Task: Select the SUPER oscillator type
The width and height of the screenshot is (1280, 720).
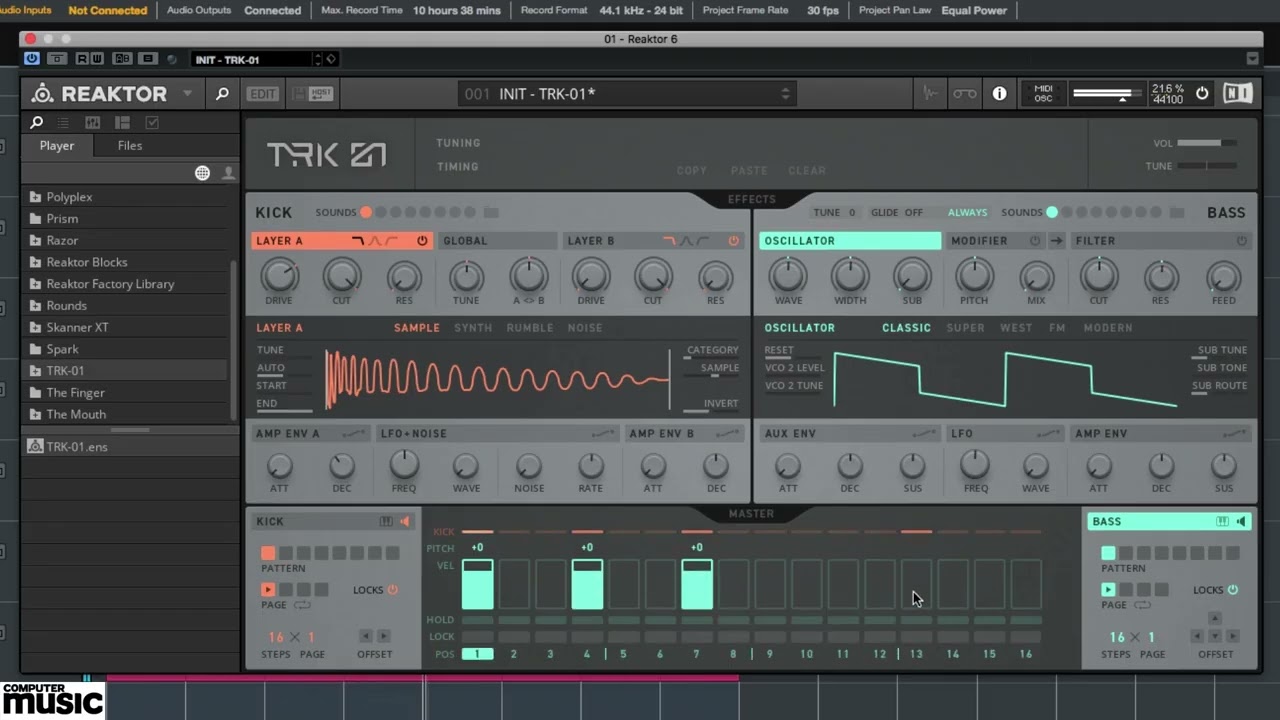Action: pos(965,328)
